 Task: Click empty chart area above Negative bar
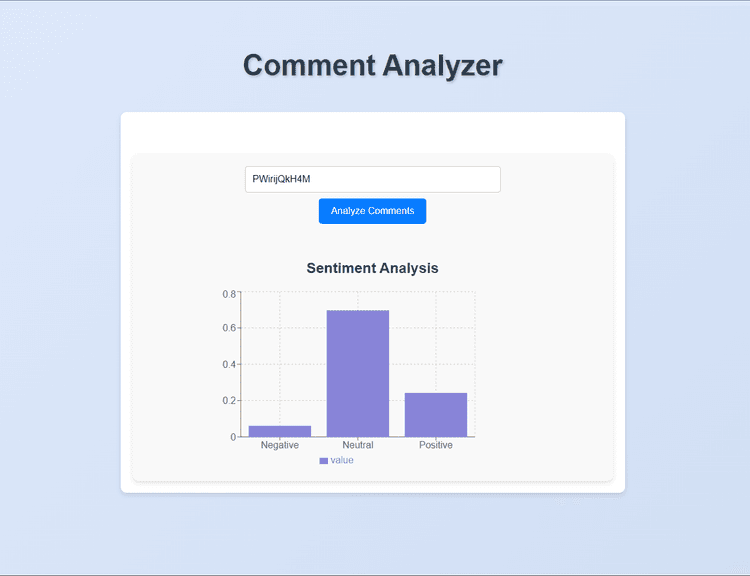click(x=280, y=359)
